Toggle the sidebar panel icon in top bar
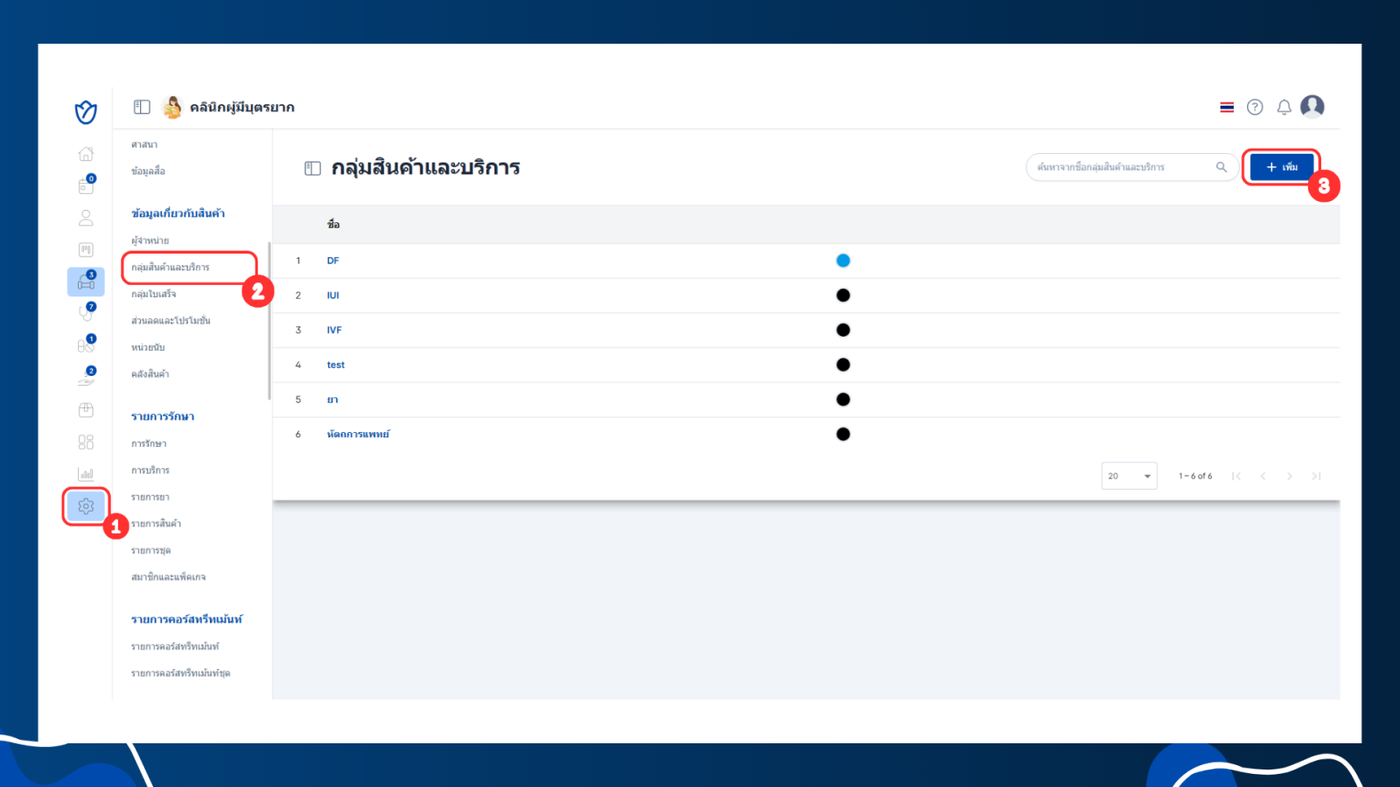This screenshot has height=787, width=1400. (x=142, y=107)
